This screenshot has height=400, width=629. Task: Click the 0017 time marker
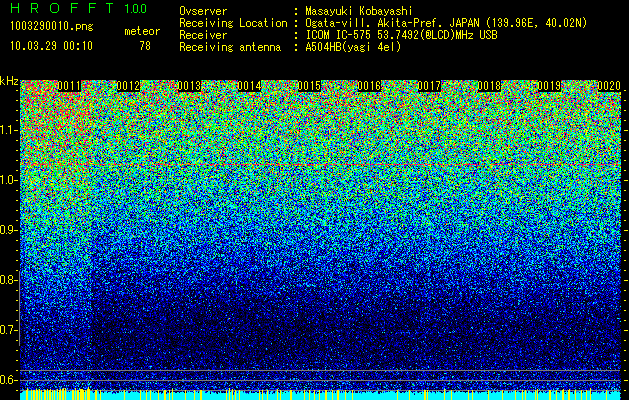coord(429,86)
